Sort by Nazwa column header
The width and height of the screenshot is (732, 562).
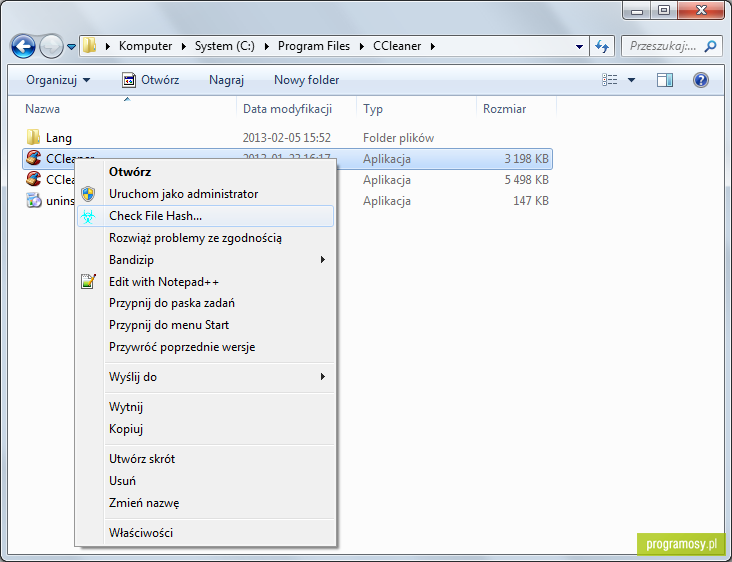[x=42, y=109]
